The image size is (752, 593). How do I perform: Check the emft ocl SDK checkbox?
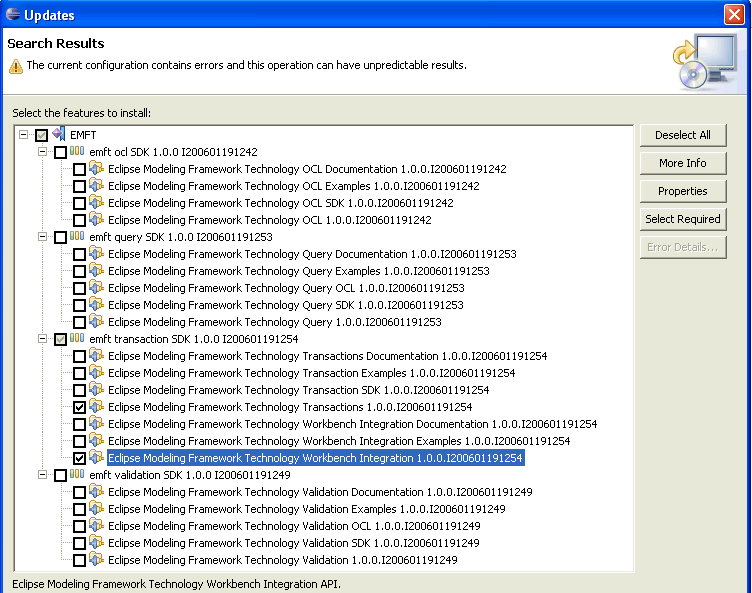(60, 153)
